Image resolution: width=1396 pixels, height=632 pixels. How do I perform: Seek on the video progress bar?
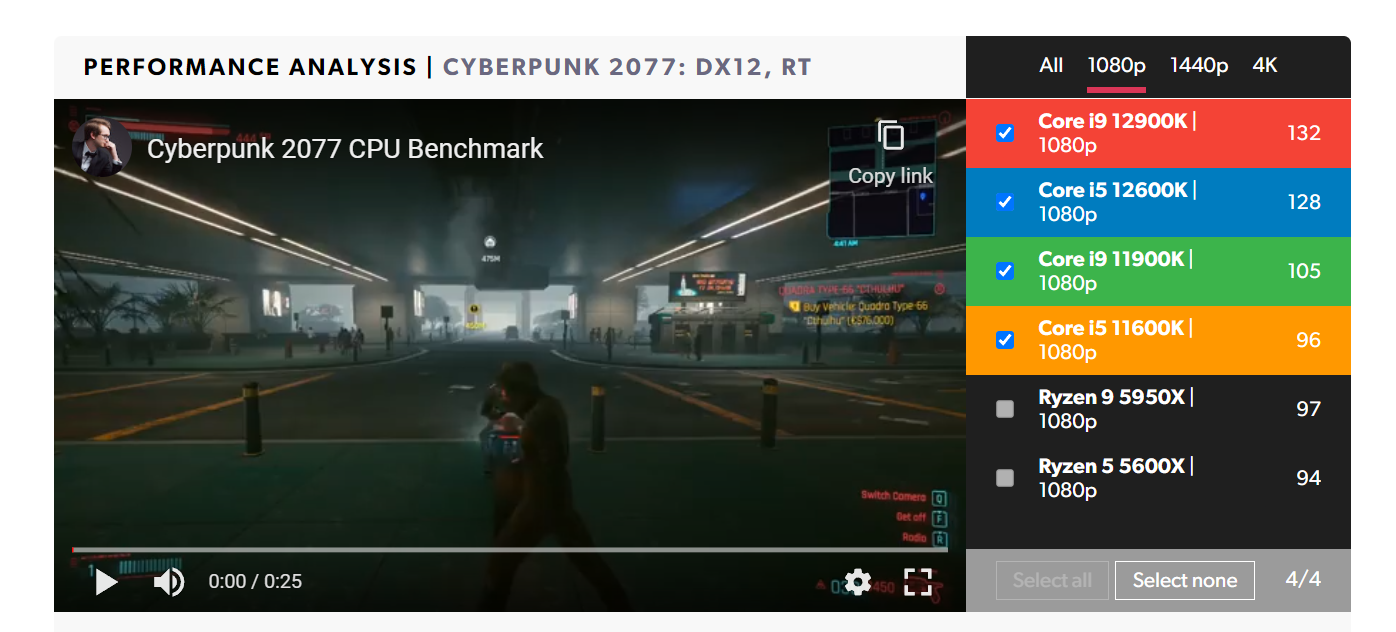click(509, 549)
